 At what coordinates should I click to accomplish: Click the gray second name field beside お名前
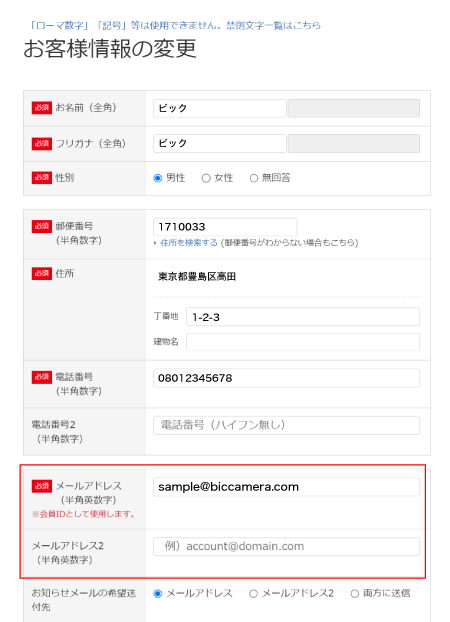(x=354, y=108)
